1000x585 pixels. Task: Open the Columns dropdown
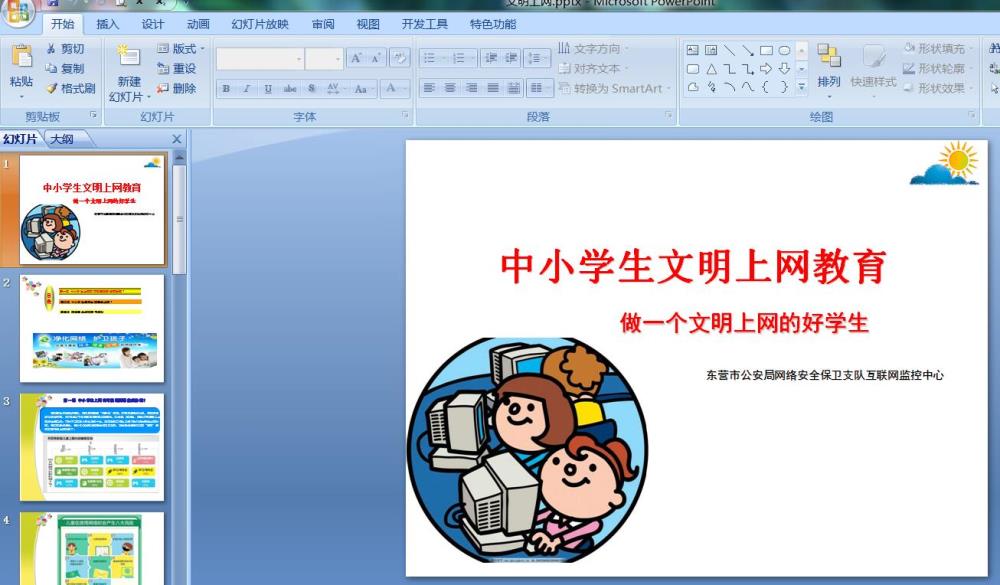pyautogui.click(x=539, y=88)
